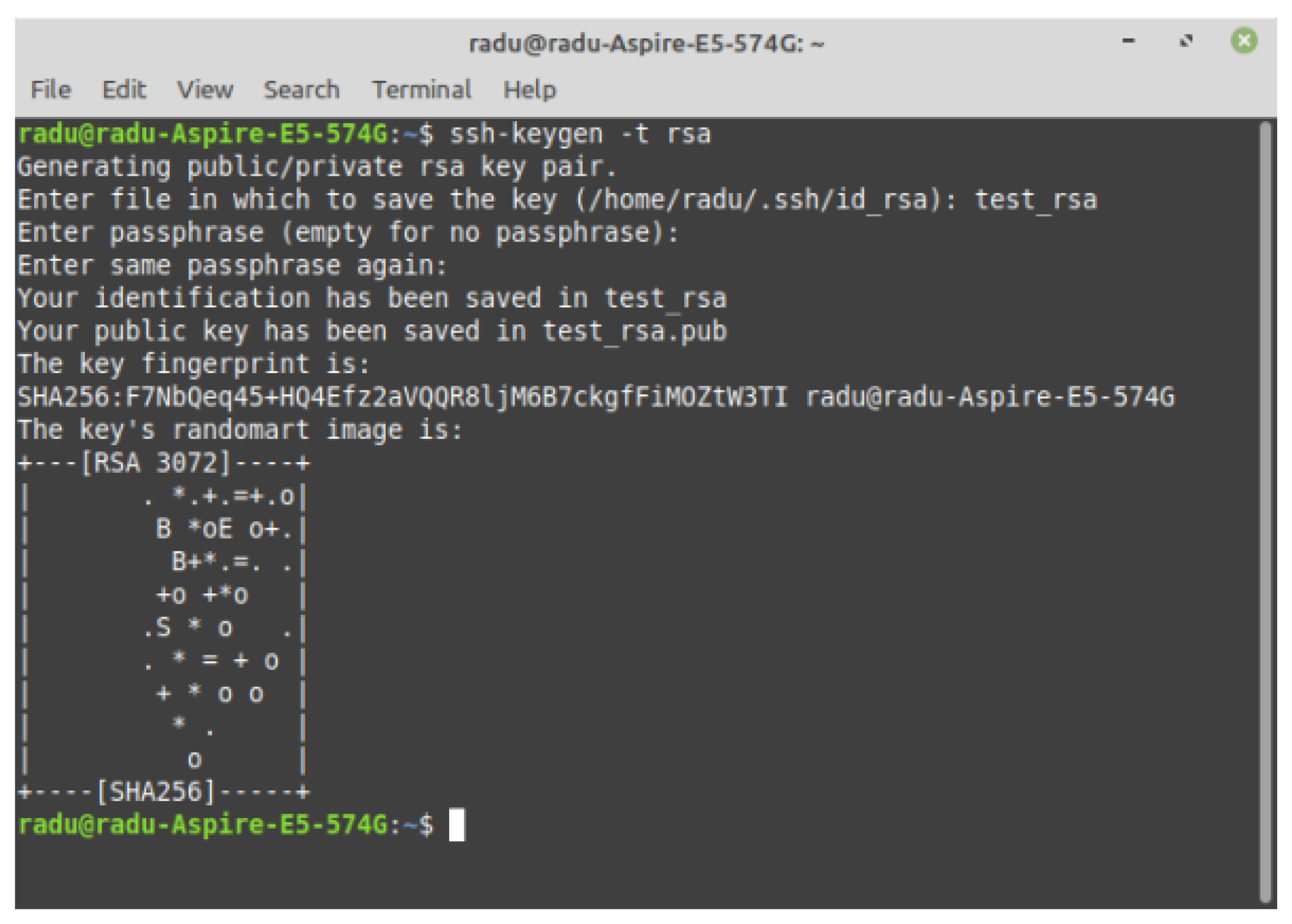Click the SHA256 key fingerprint string
The image size is (1292, 924).
tap(402, 397)
